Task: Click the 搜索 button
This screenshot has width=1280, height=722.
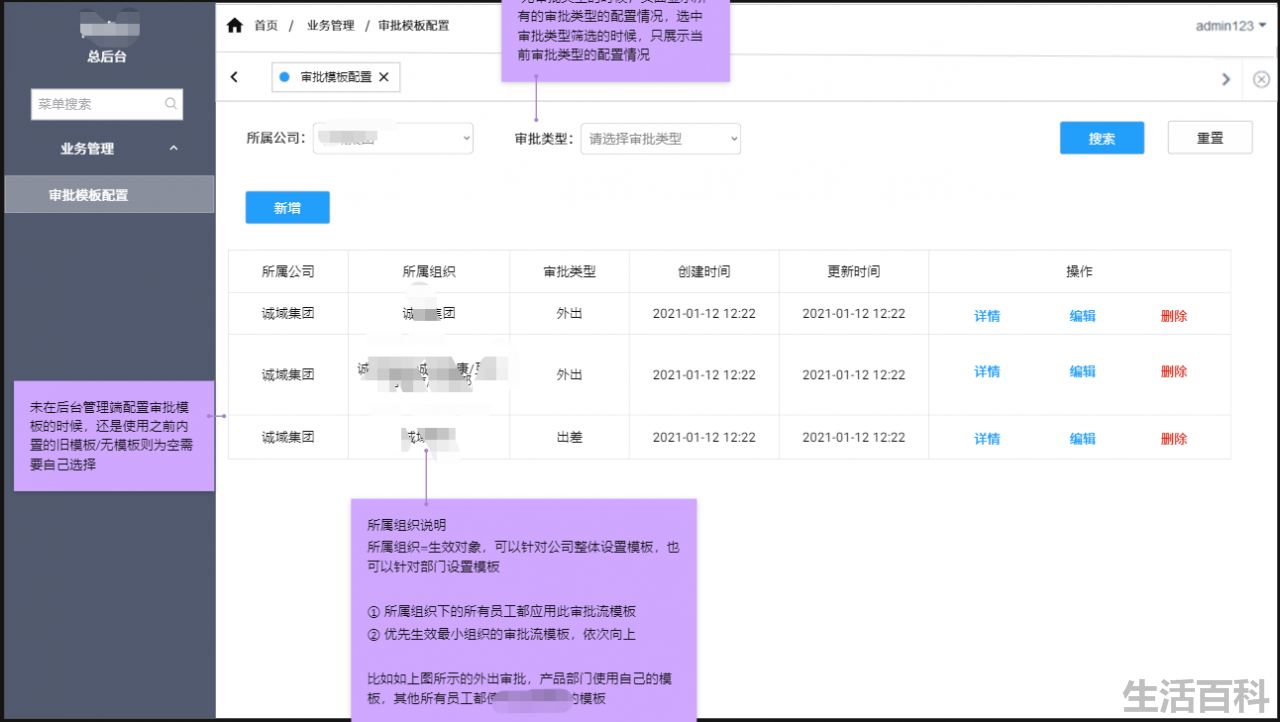Action: (x=1102, y=138)
